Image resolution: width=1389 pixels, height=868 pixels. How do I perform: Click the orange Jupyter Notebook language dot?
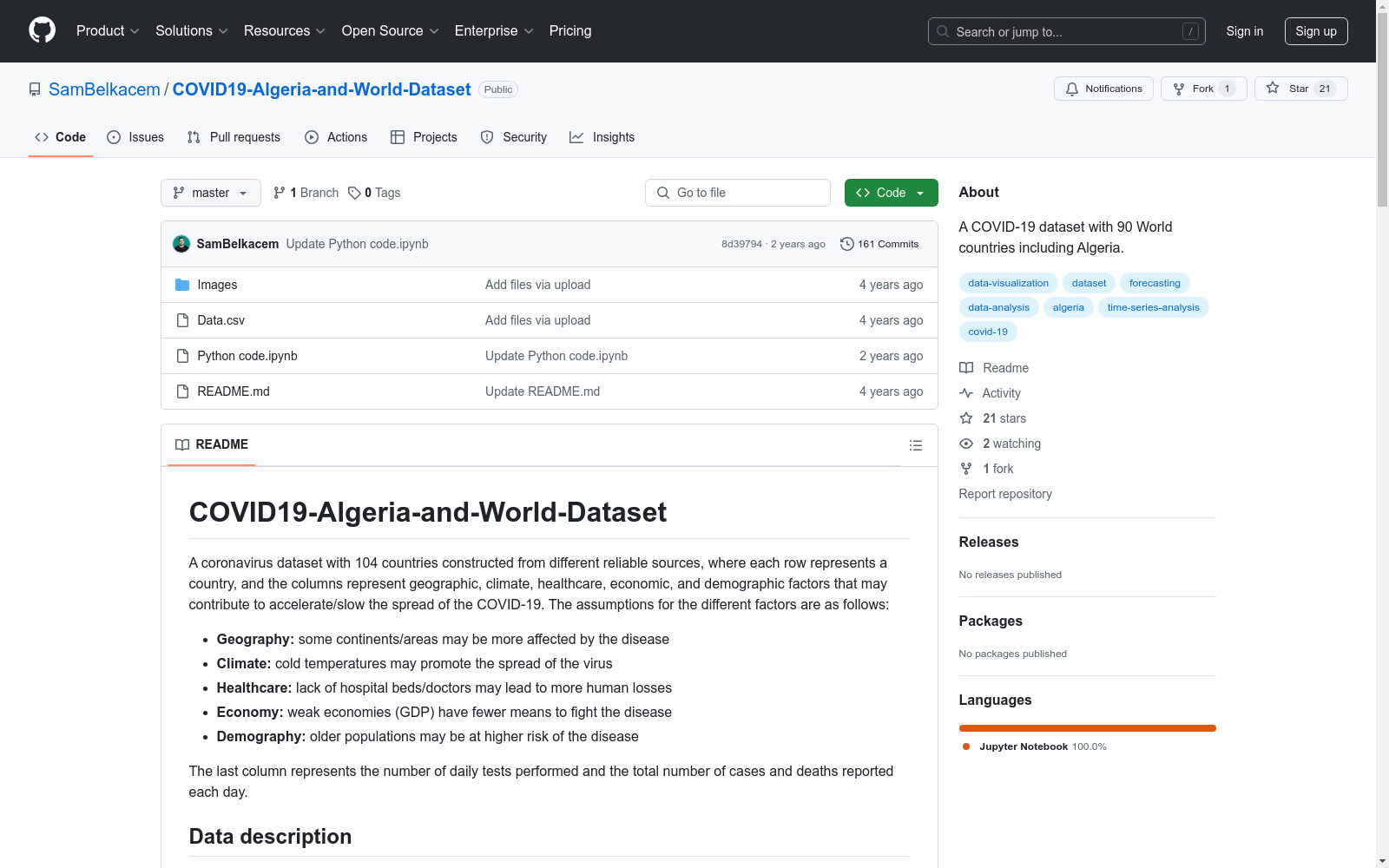(966, 746)
